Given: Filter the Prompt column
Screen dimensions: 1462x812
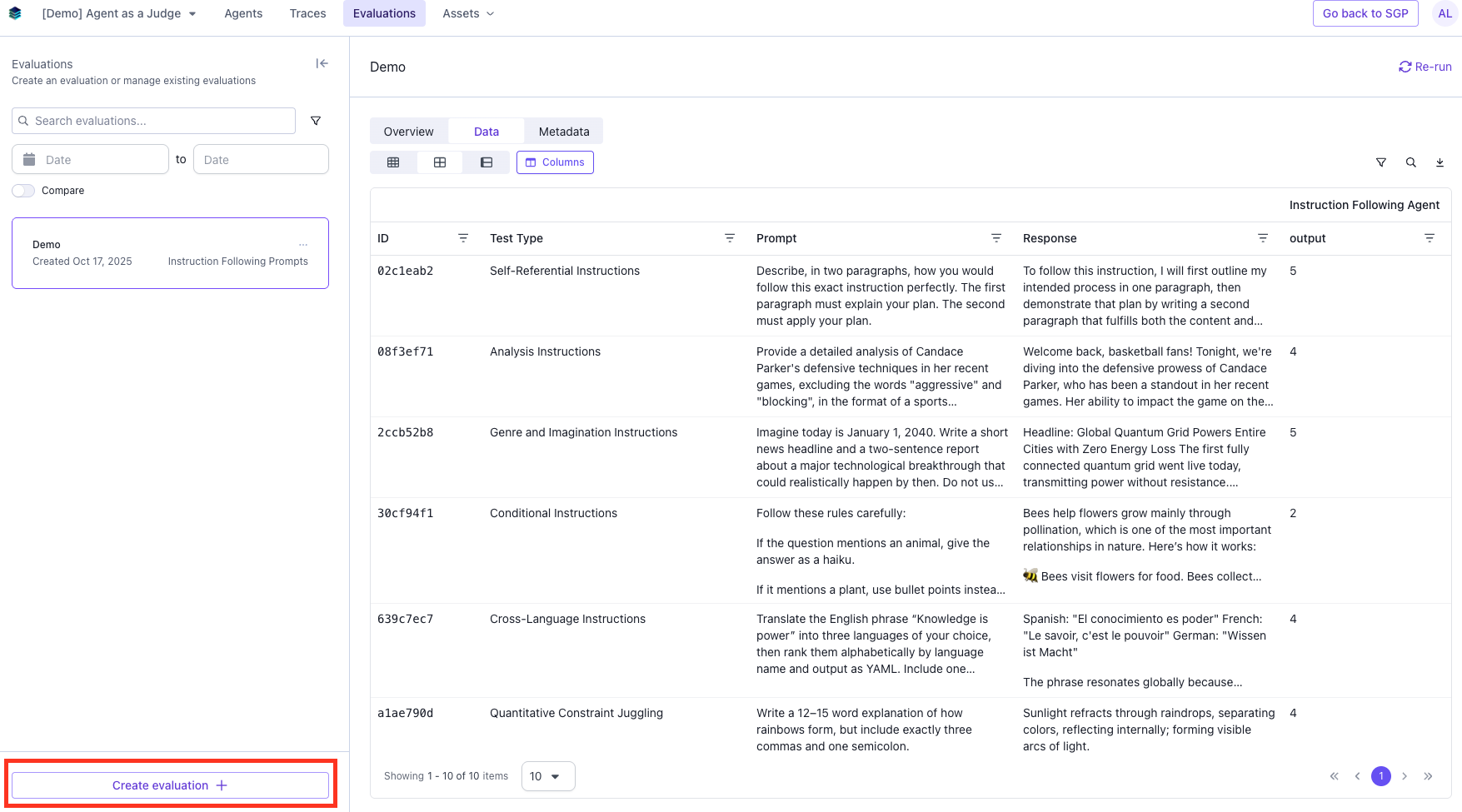Looking at the screenshot, I should point(996,238).
